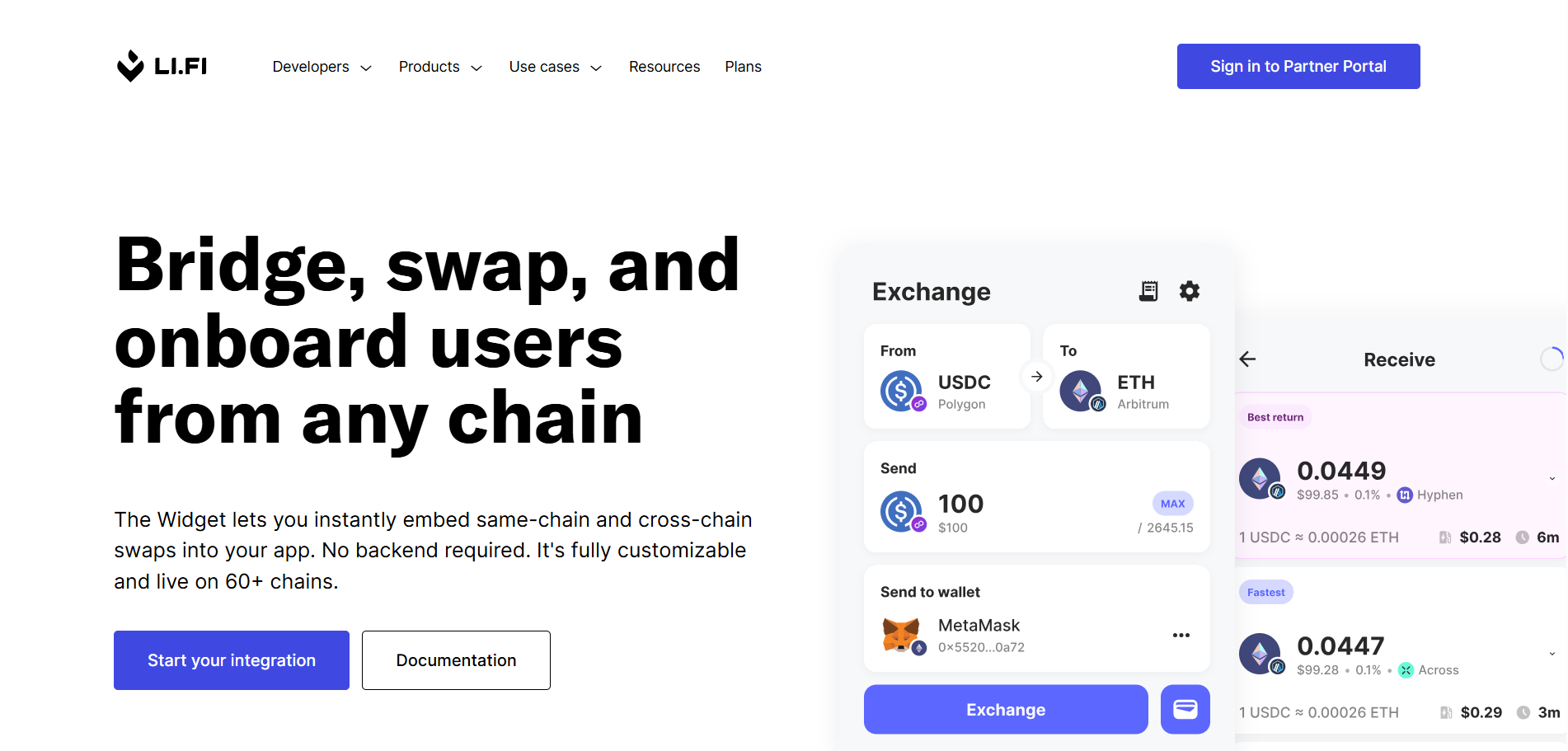Click the LI.FI logo
Screen dimensions: 1568x751
pyautogui.click(x=162, y=66)
